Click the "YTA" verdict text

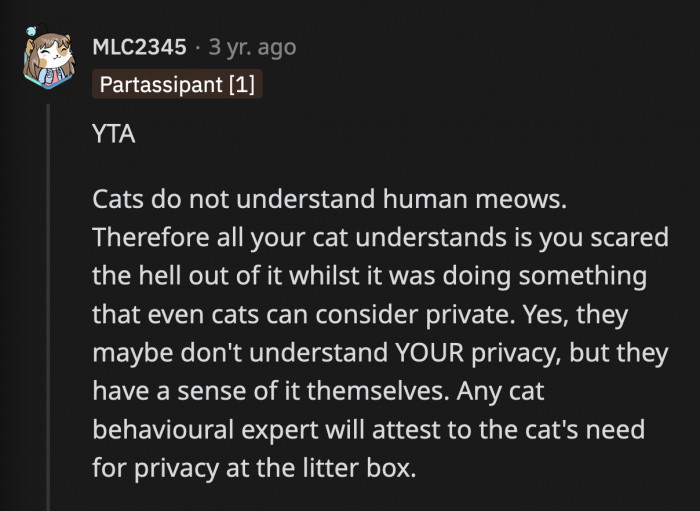click(113, 135)
